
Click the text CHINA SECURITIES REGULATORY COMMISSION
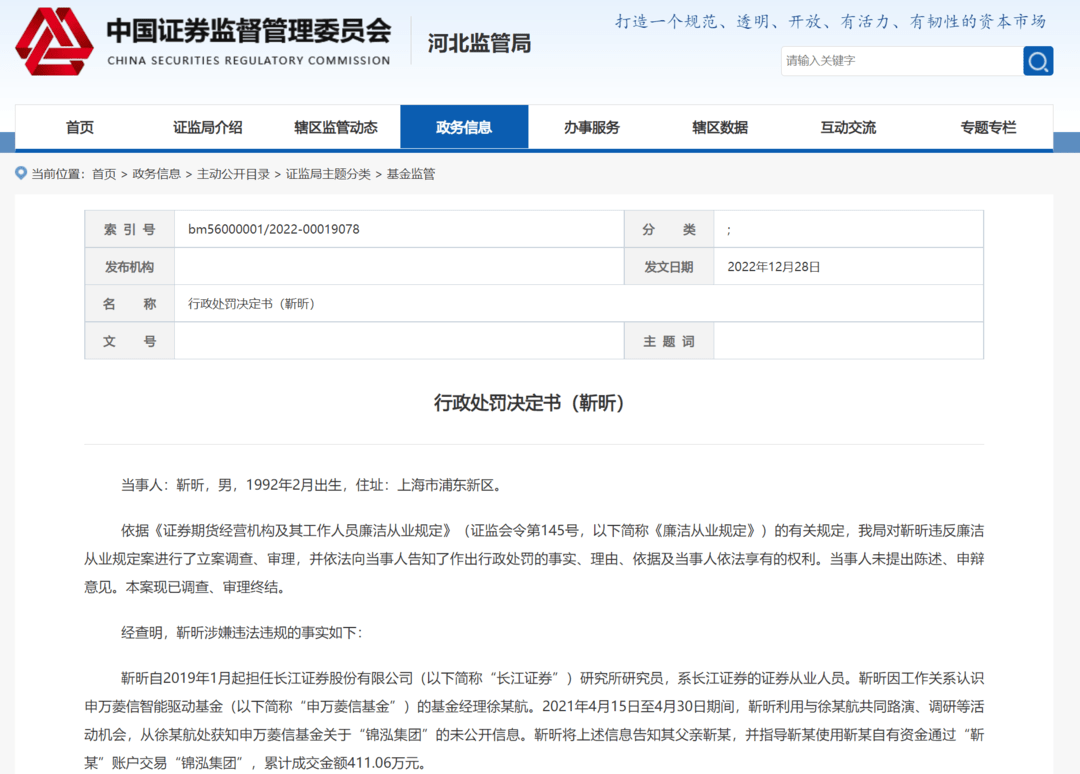point(249,61)
